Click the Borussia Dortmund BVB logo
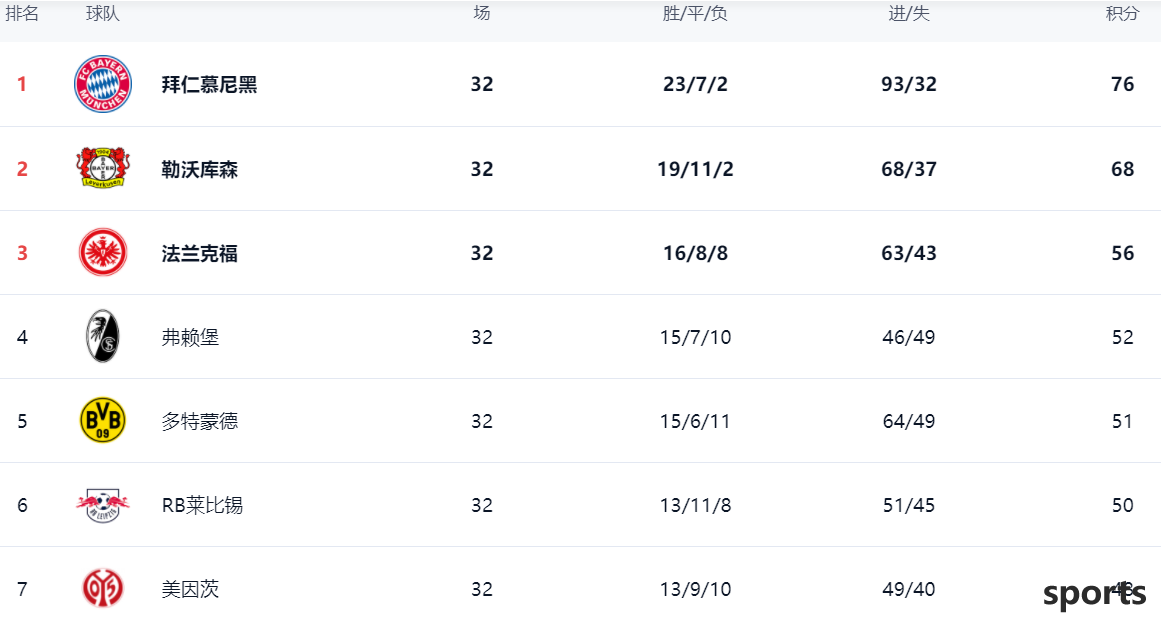This screenshot has height=625, width=1161. (x=103, y=421)
